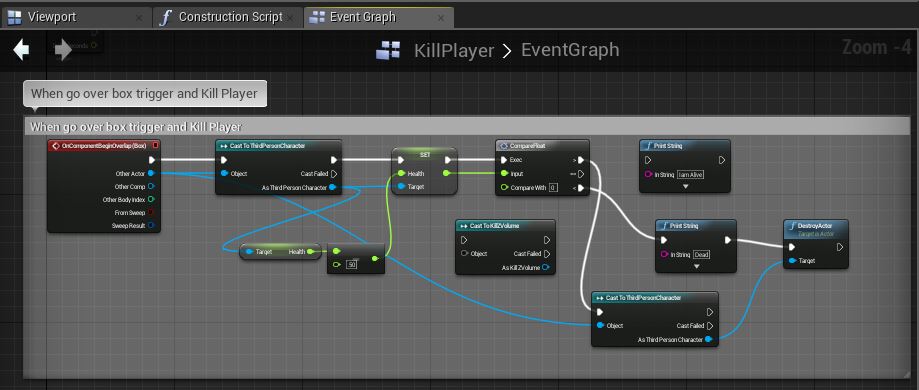Click the From Sweep boolean pin
The image size is (919, 390).
pos(151,212)
